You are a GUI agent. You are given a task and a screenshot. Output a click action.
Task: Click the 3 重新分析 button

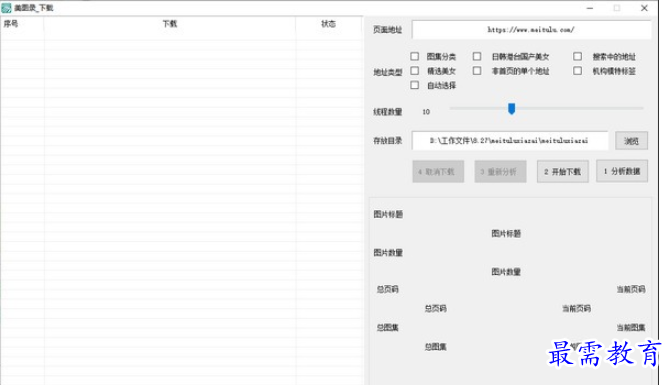click(500, 172)
